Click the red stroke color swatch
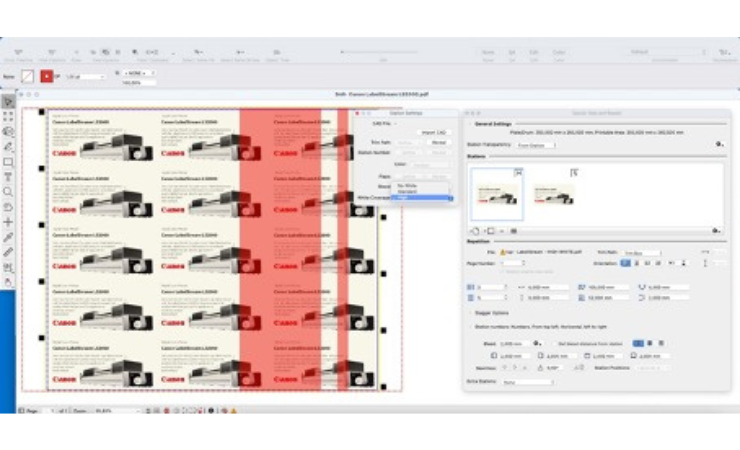 (x=46, y=76)
